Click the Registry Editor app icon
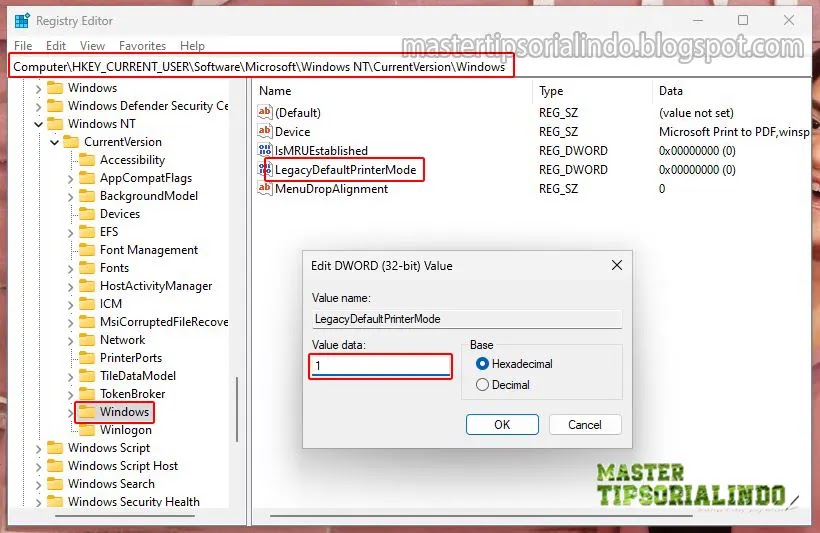Screen dimensions: 820x533 click(x=22, y=21)
